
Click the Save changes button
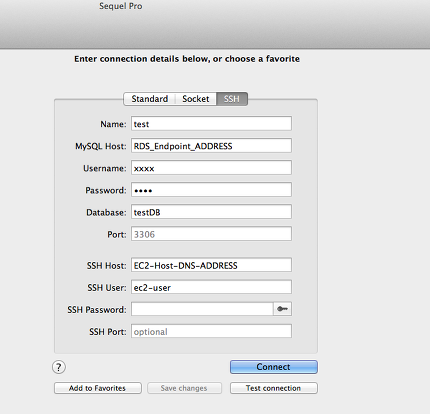pos(184,388)
